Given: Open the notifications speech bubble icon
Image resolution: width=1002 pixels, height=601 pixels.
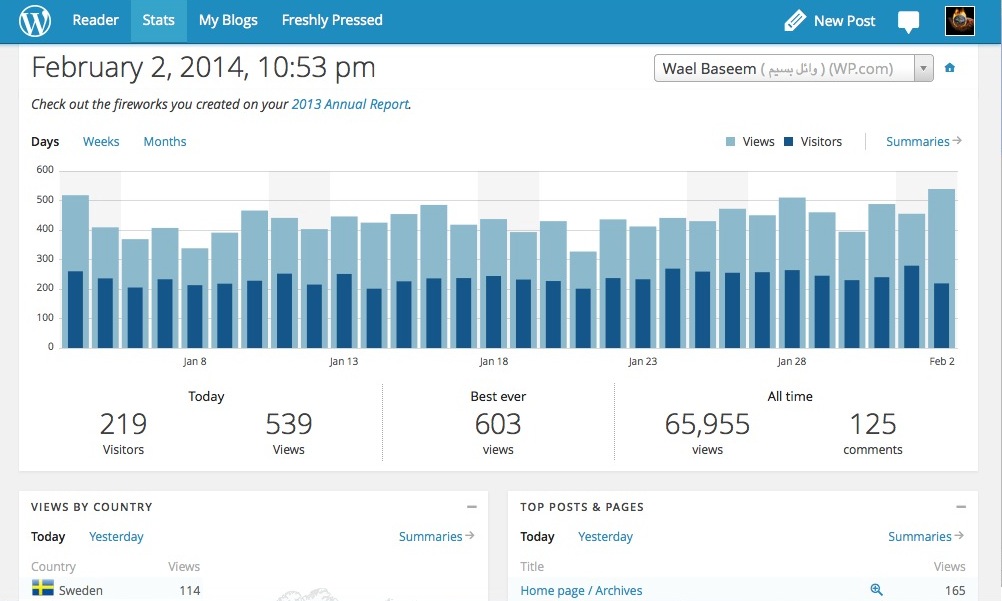Looking at the screenshot, I should coord(908,21).
